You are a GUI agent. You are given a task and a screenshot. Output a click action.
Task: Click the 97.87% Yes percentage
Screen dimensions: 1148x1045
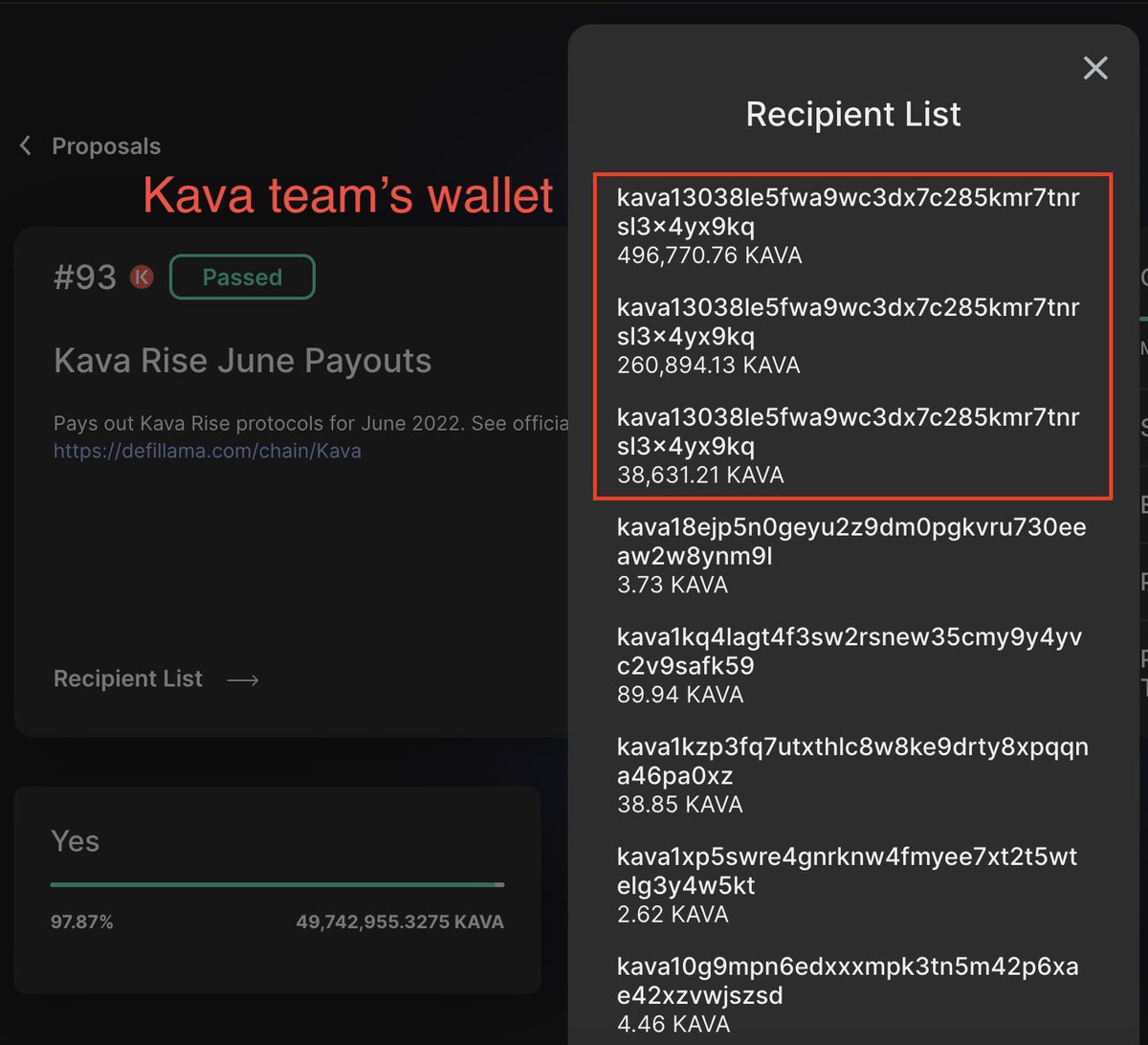coord(82,923)
